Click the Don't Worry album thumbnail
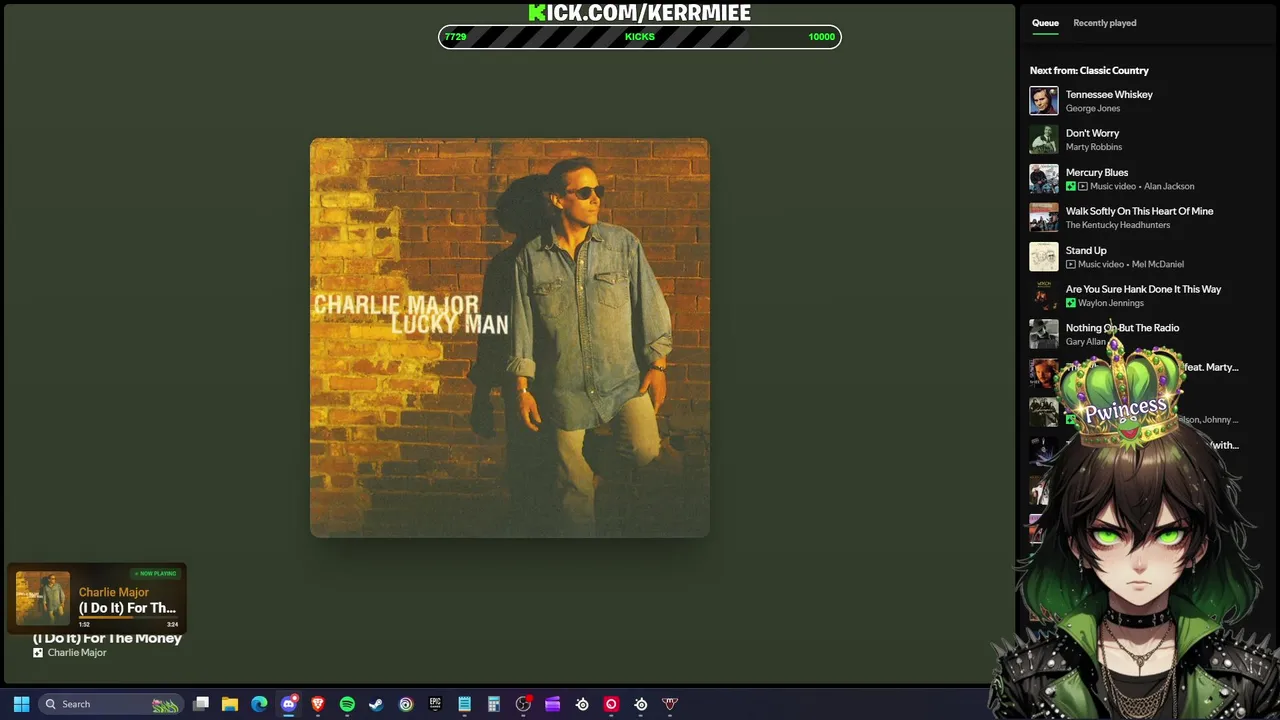This screenshot has height=720, width=1280. tap(1044, 140)
